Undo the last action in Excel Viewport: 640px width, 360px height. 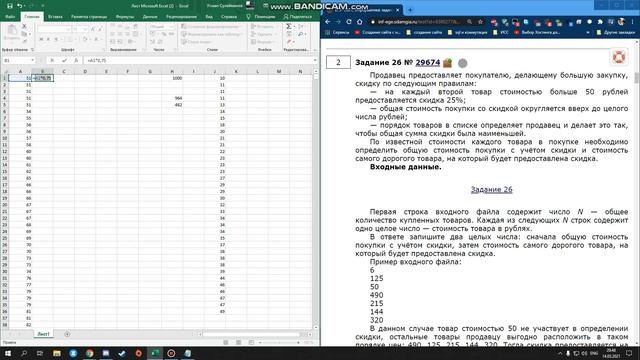click(19, 6)
